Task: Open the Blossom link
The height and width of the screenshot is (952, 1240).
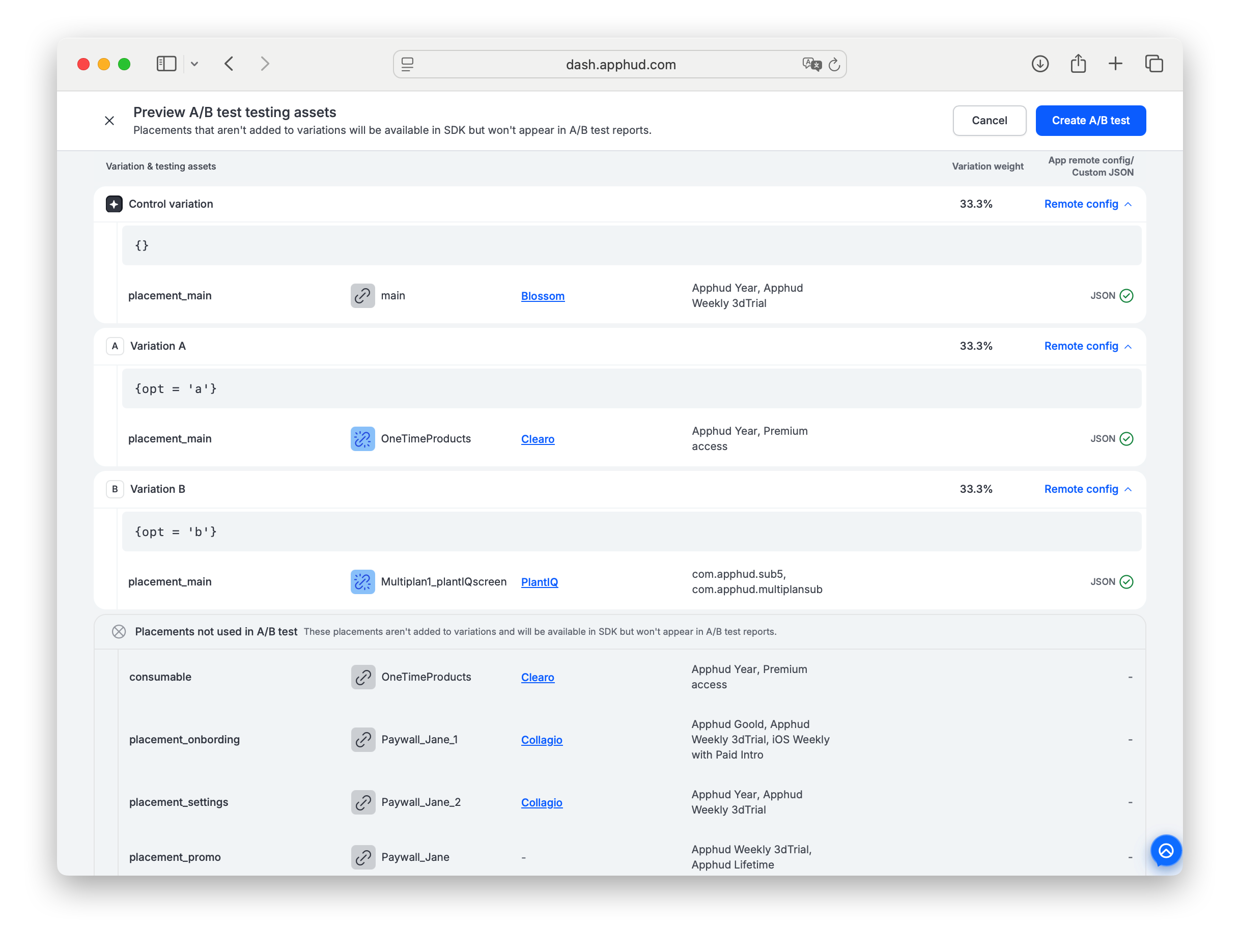Action: pos(543,296)
